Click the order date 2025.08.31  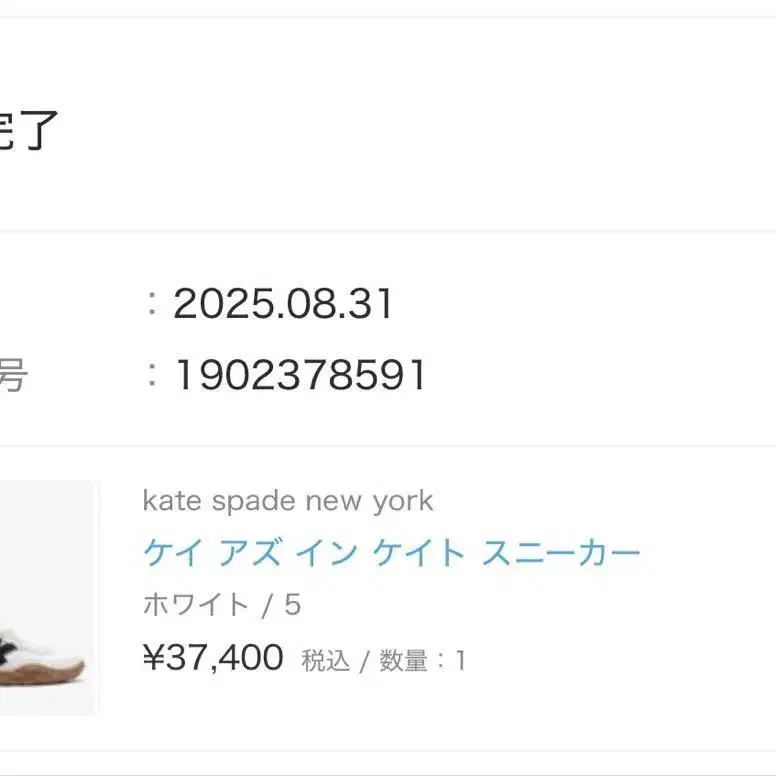coord(283,304)
